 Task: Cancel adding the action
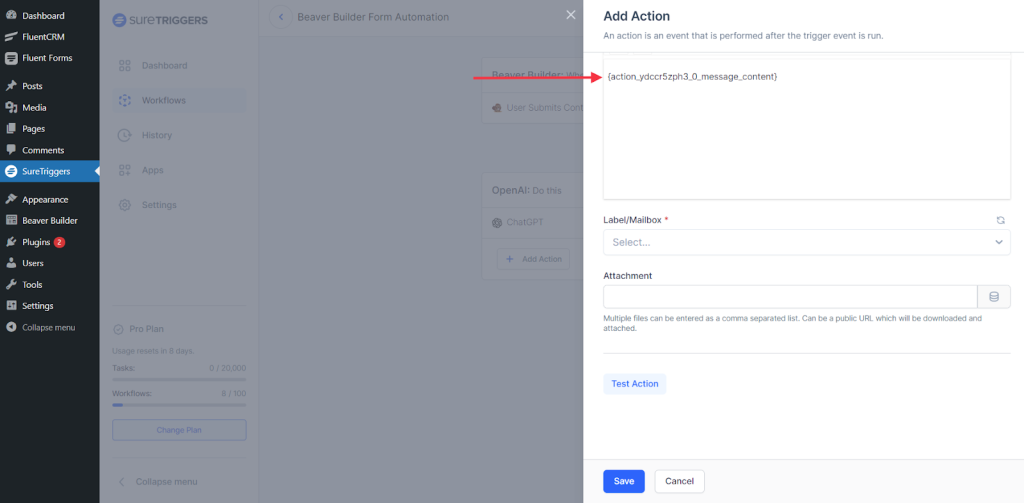click(x=679, y=481)
